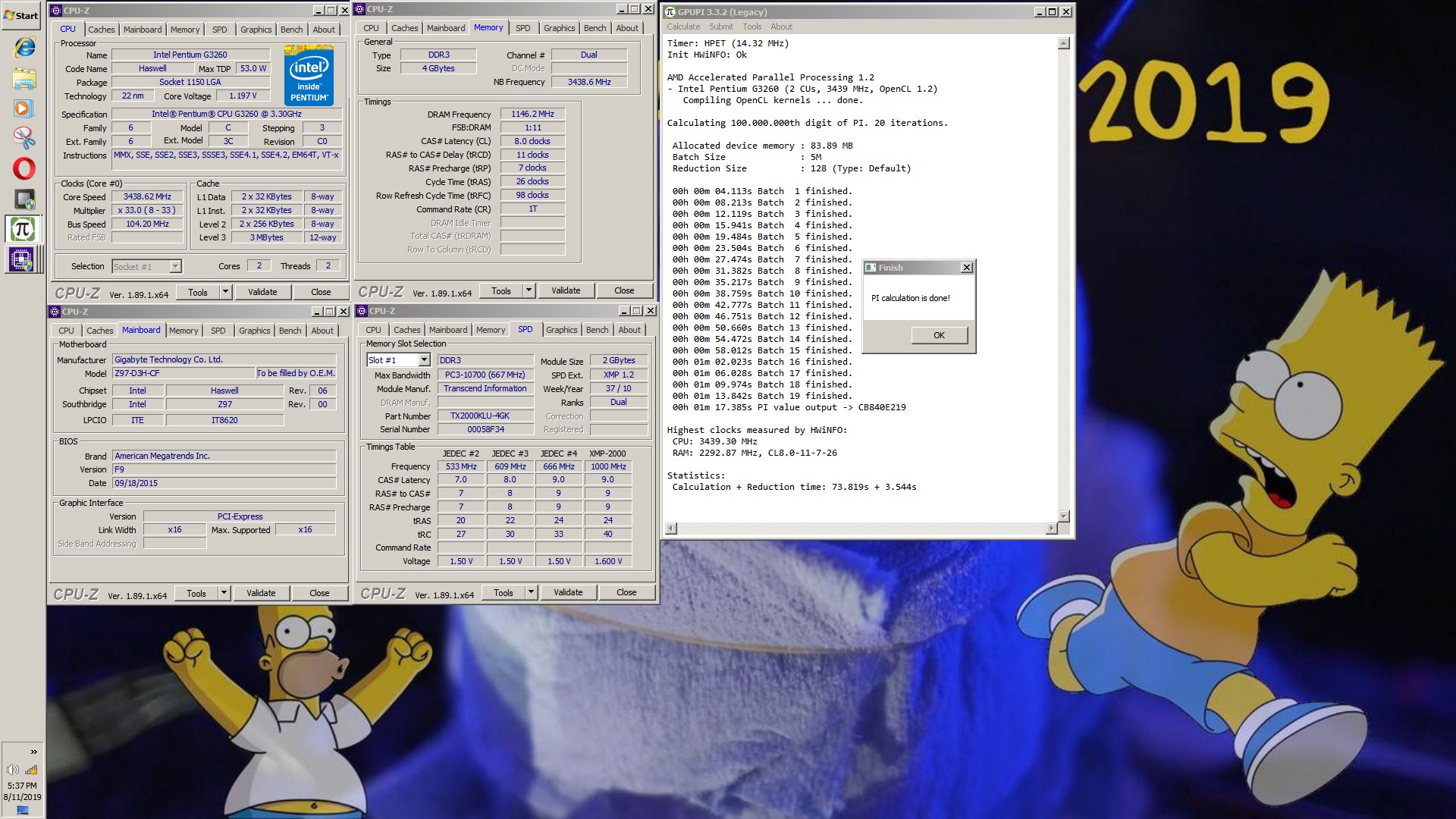
Task: Open Windows Media Player from the taskbar
Action: pos(24,108)
